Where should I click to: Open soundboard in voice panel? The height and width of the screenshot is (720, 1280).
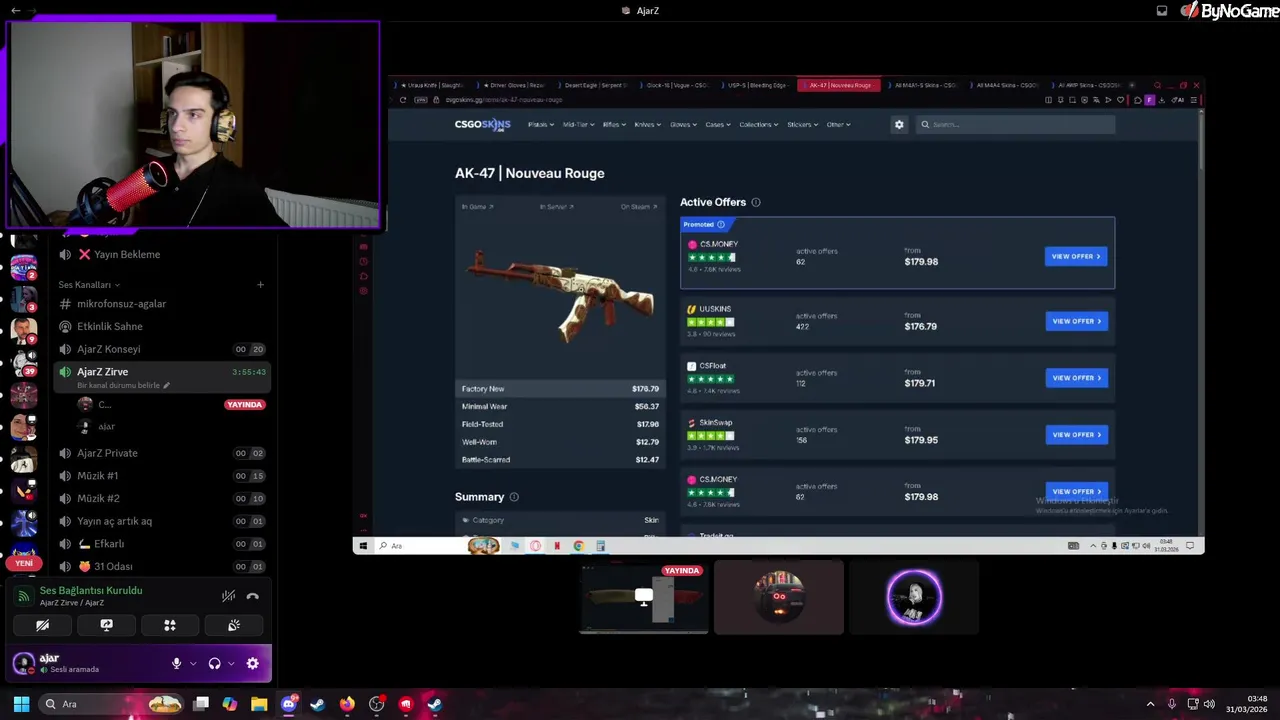(x=234, y=625)
